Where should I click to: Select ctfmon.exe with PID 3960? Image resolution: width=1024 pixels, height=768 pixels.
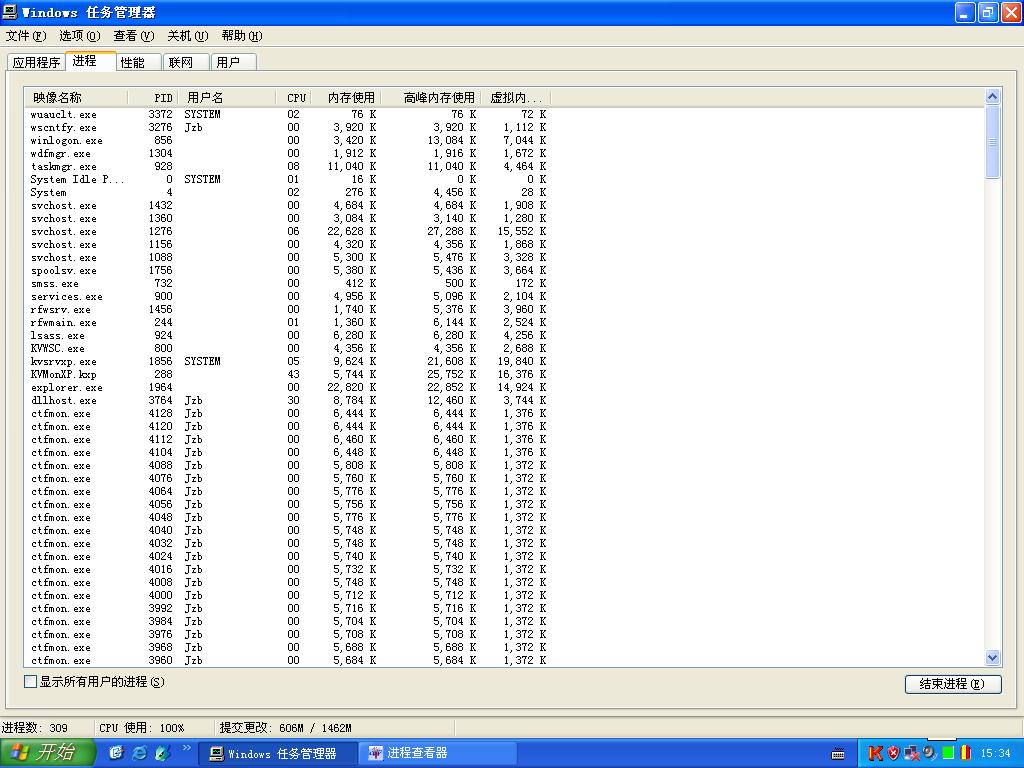(287, 660)
